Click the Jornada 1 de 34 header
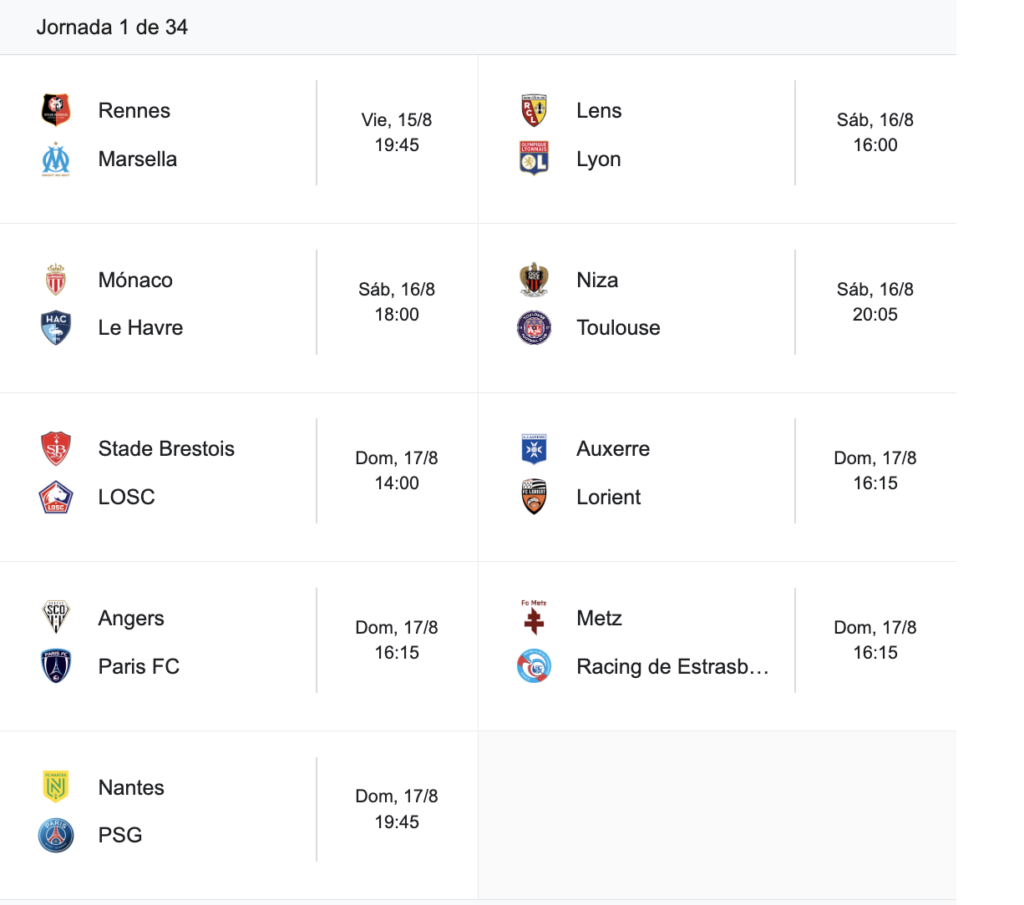This screenshot has height=905, width=1024. tap(112, 27)
